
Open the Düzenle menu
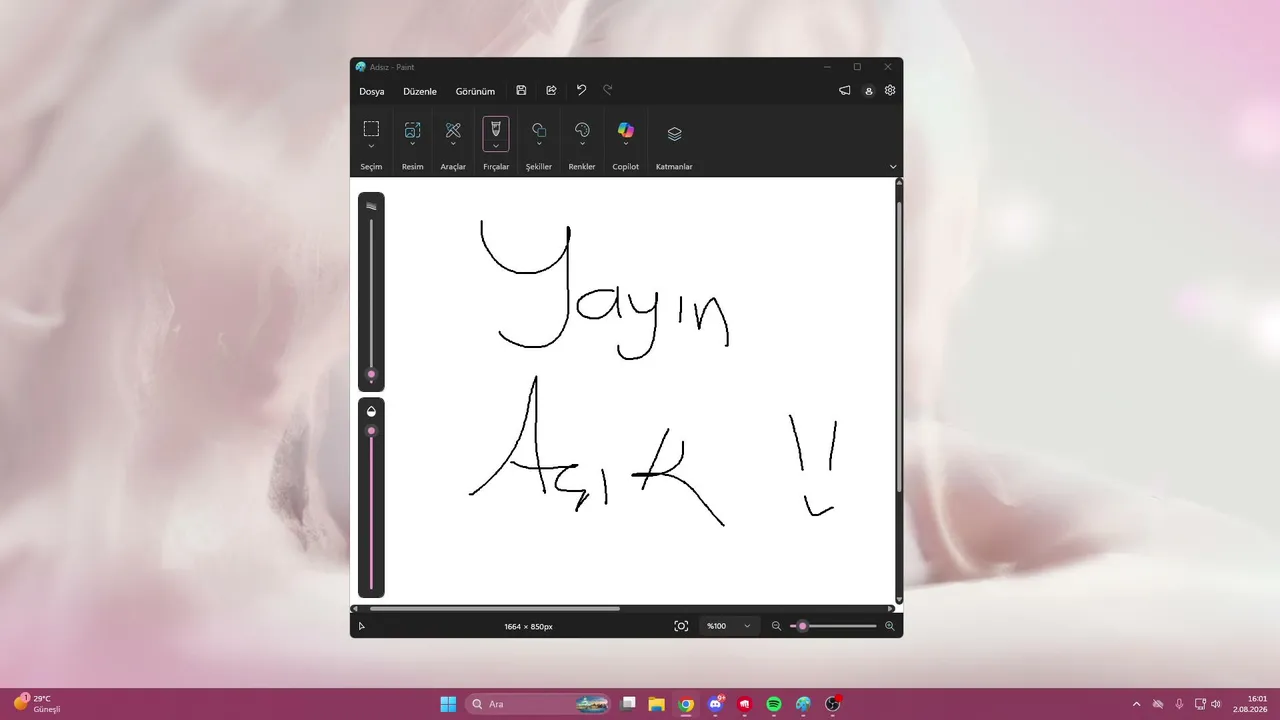pos(420,91)
